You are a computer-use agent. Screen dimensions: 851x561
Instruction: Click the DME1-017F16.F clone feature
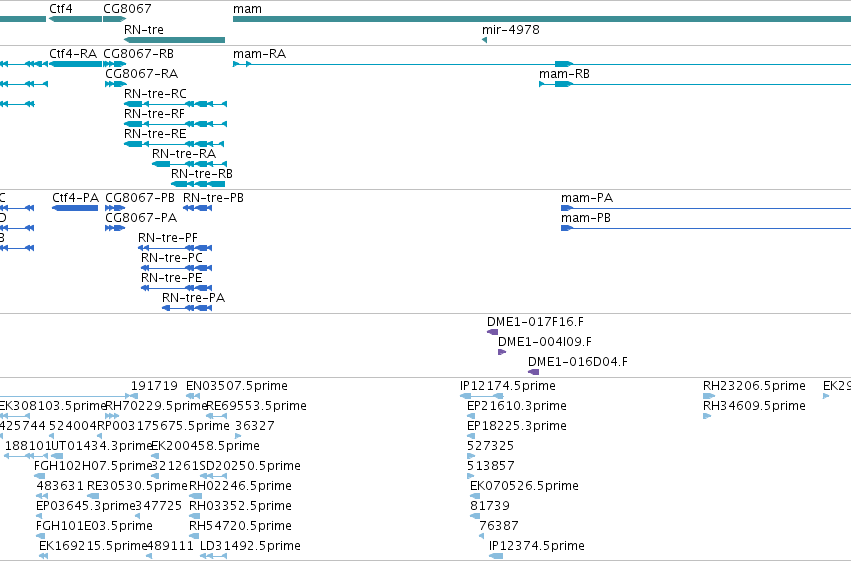pos(492,332)
